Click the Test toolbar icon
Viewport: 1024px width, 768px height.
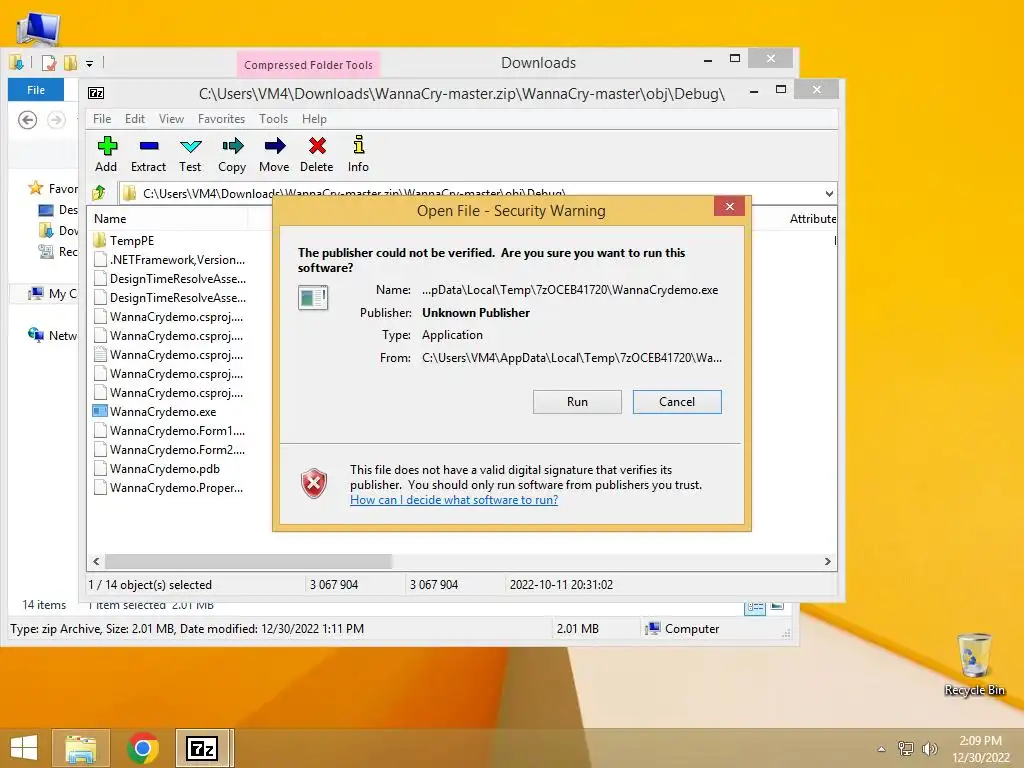[191, 146]
